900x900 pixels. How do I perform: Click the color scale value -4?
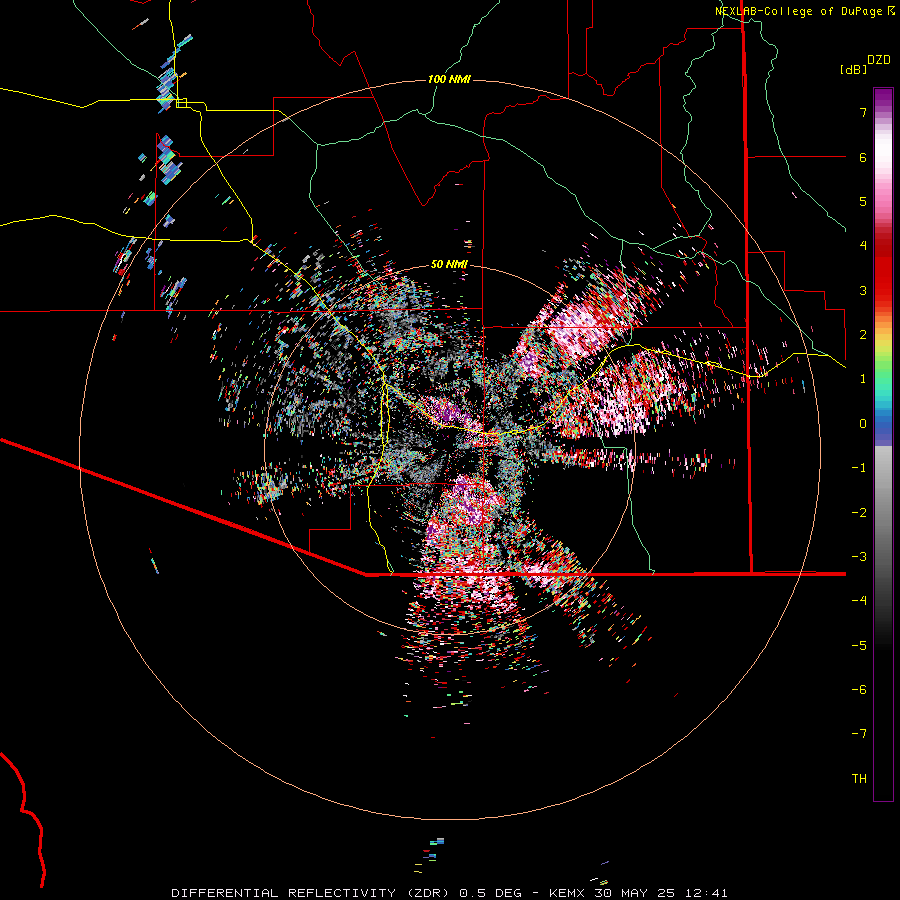(x=859, y=600)
